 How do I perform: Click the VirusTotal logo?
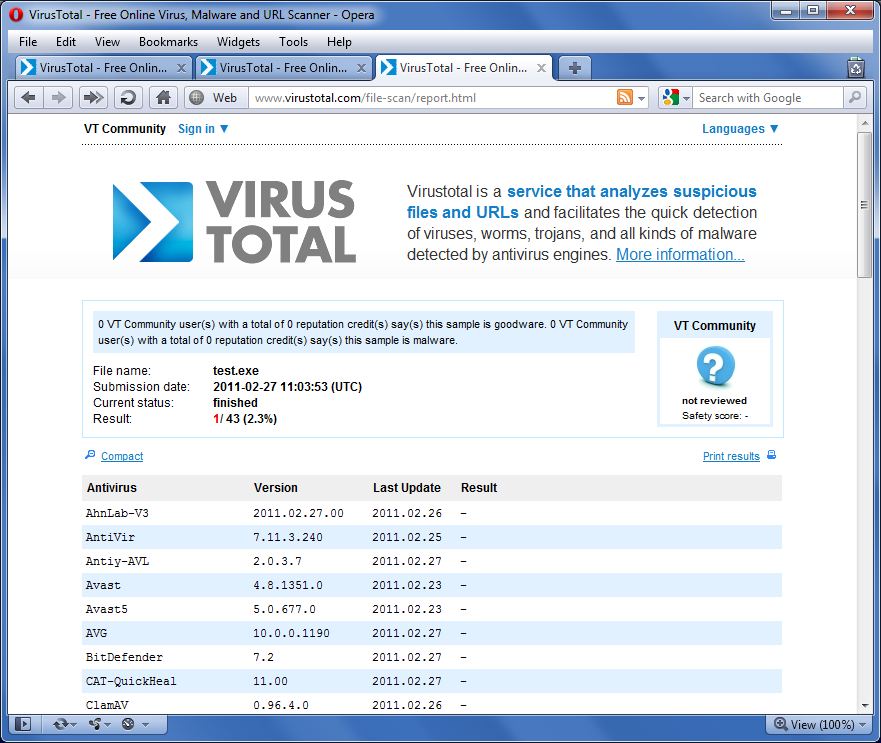234,221
